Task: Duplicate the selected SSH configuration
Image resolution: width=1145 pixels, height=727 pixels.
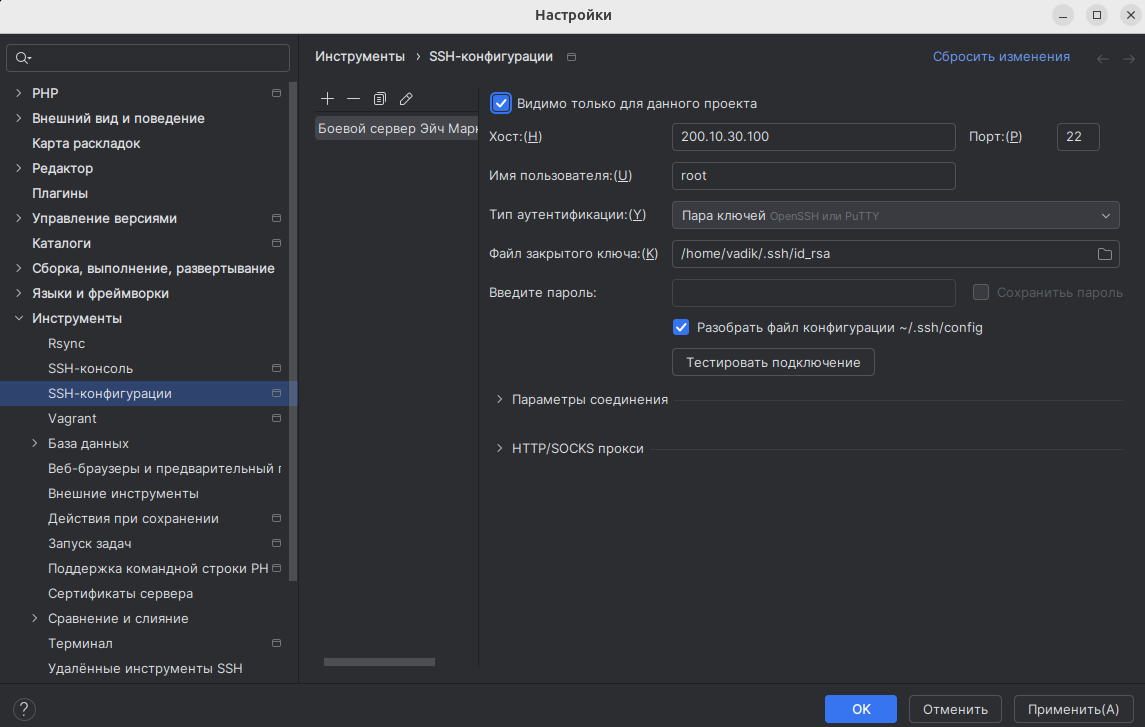Action: click(x=380, y=99)
